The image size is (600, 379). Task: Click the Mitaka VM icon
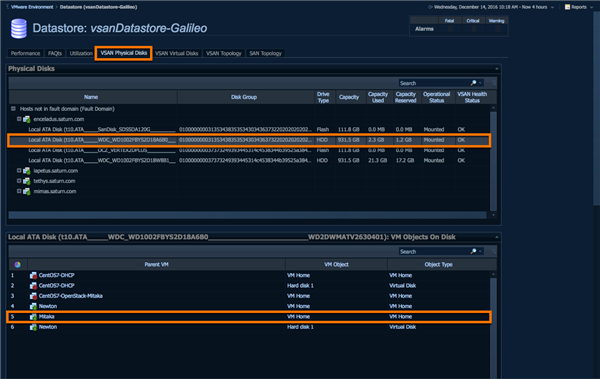(x=34, y=317)
